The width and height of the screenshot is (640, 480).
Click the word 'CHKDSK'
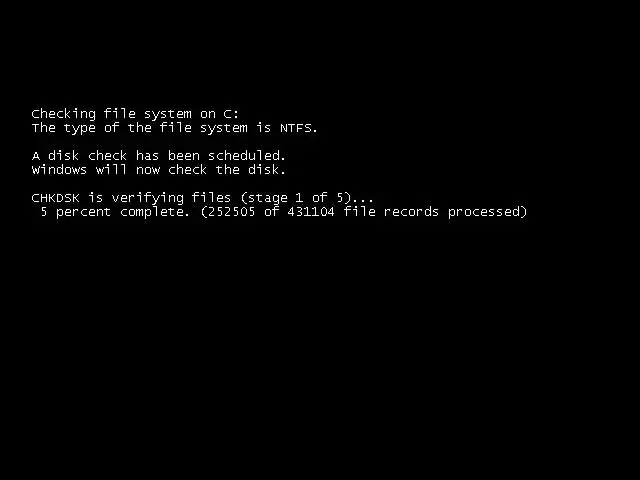(x=56, y=198)
